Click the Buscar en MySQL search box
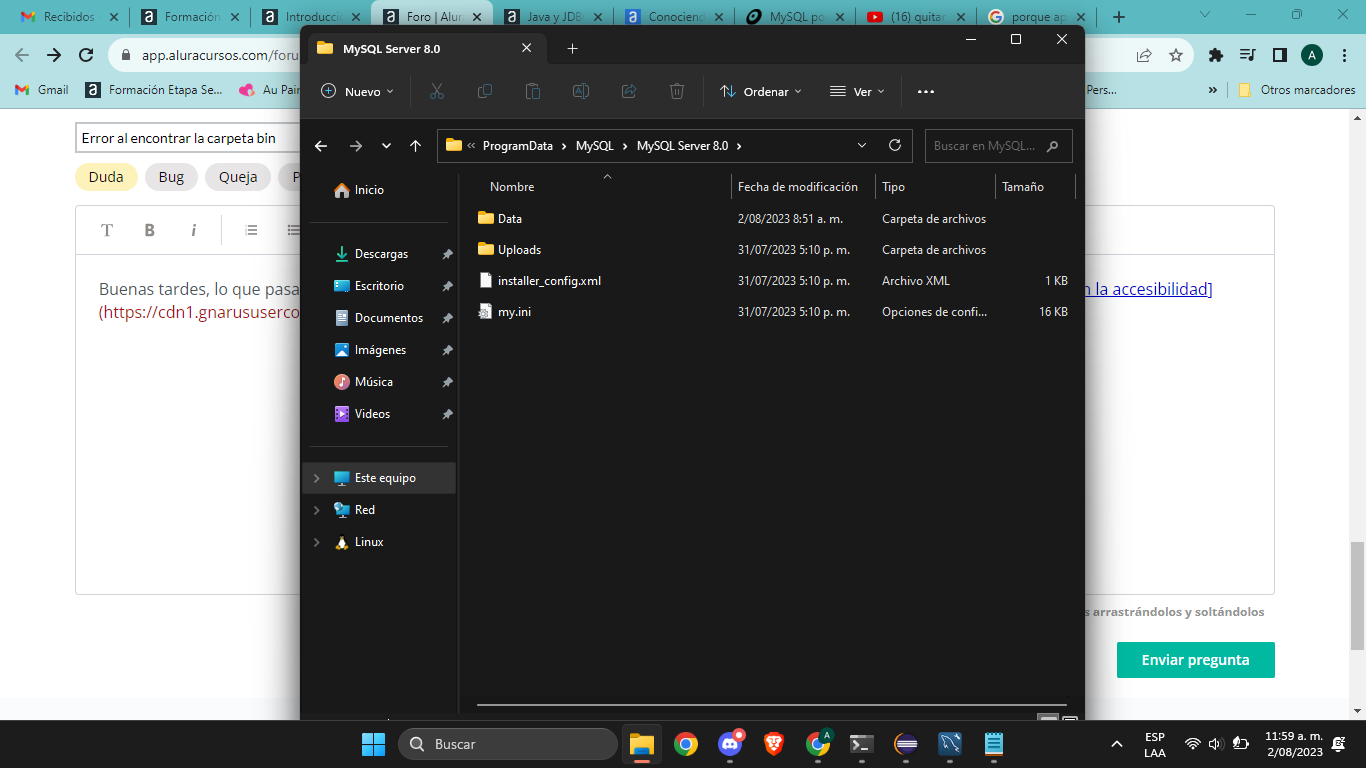1366x768 pixels. 998,146
